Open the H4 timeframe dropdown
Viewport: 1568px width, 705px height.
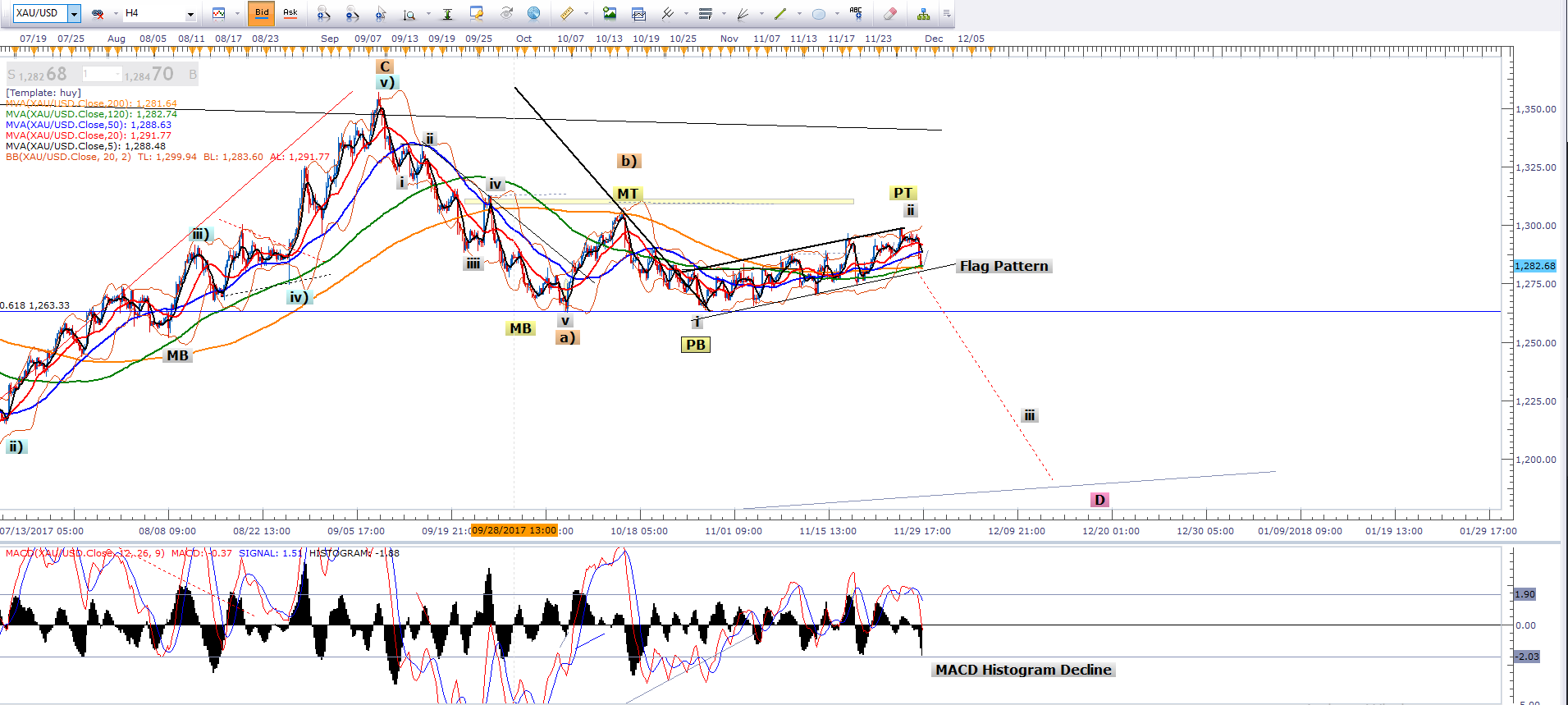point(190,13)
